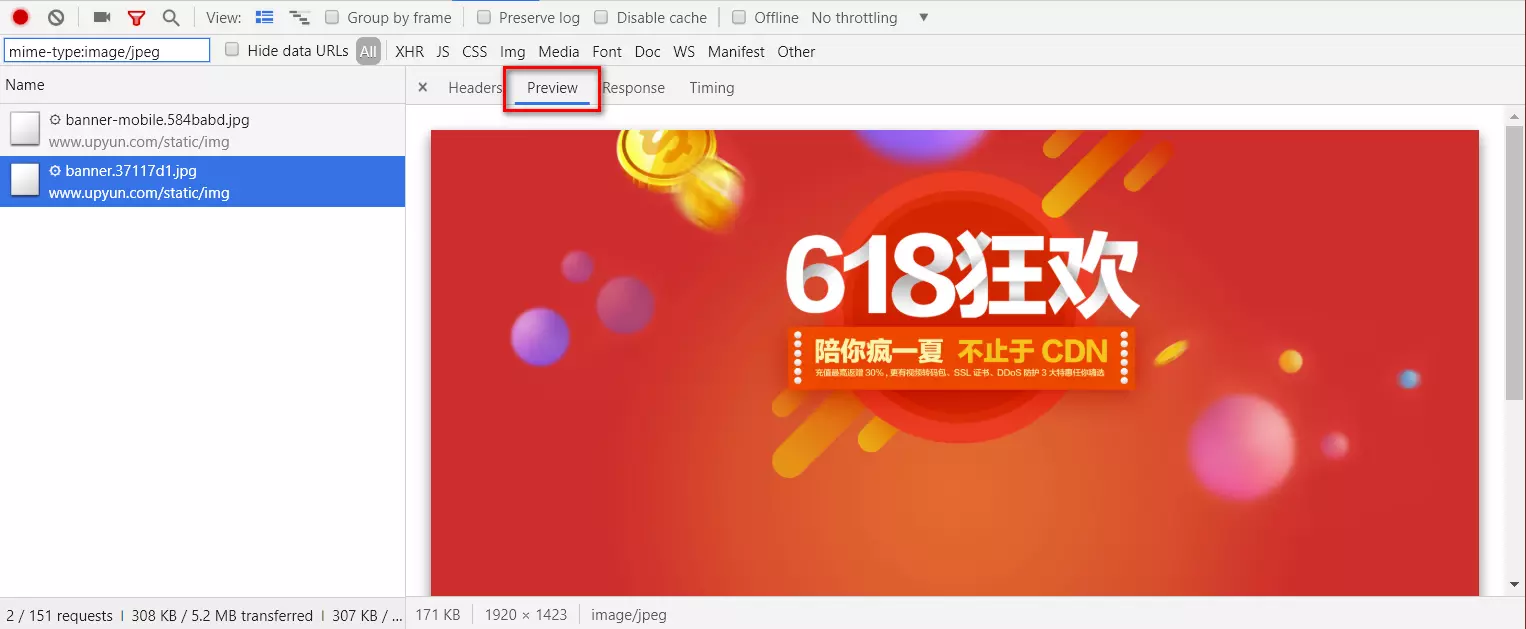Filter requests by Doc type
The height and width of the screenshot is (629, 1526).
pyautogui.click(x=648, y=52)
